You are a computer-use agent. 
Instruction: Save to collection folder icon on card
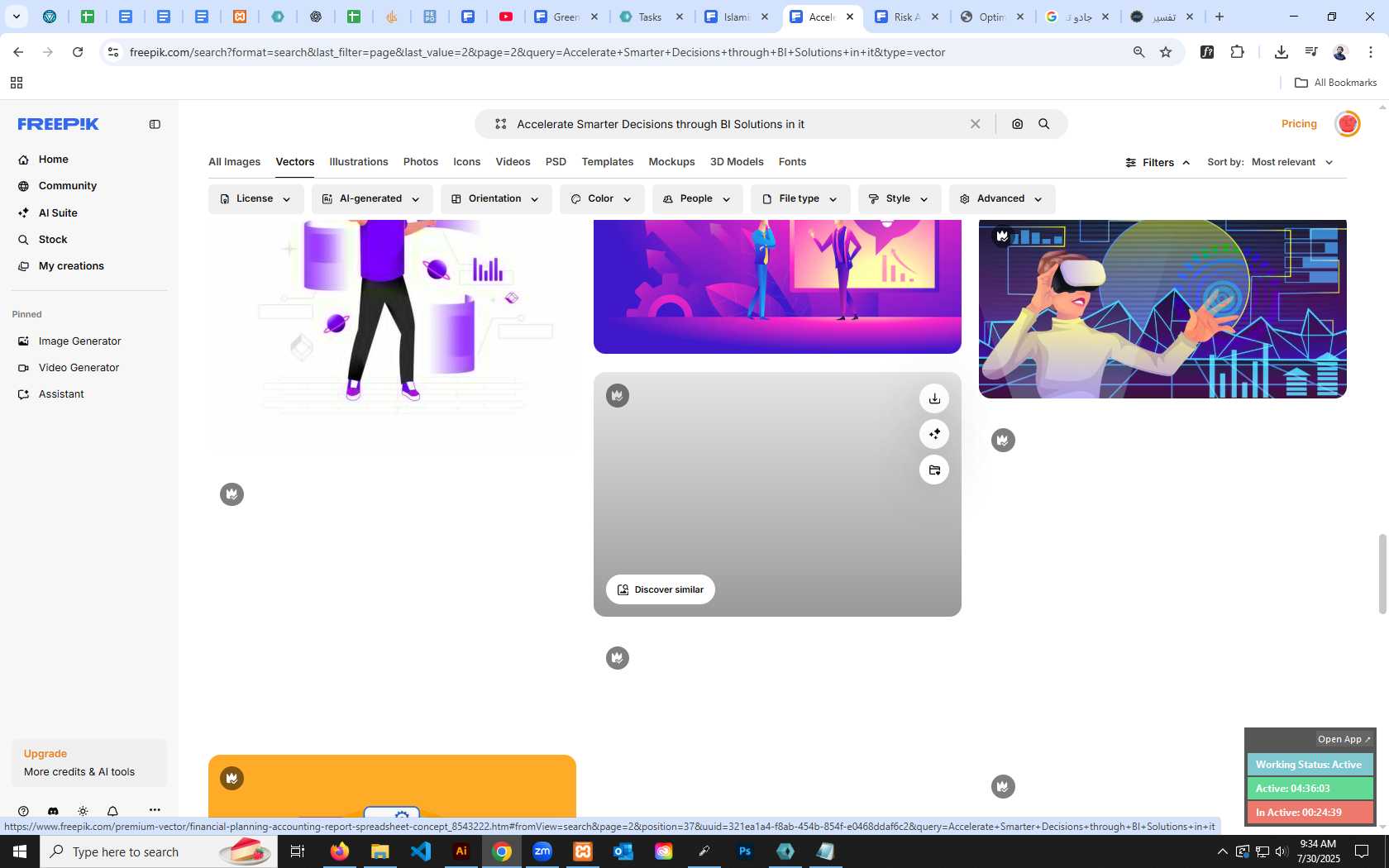(x=934, y=470)
